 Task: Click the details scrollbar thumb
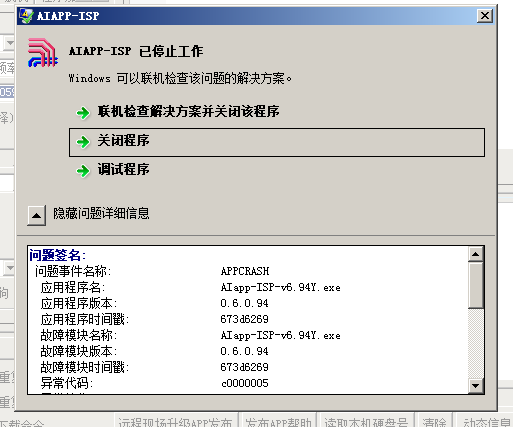[476, 285]
